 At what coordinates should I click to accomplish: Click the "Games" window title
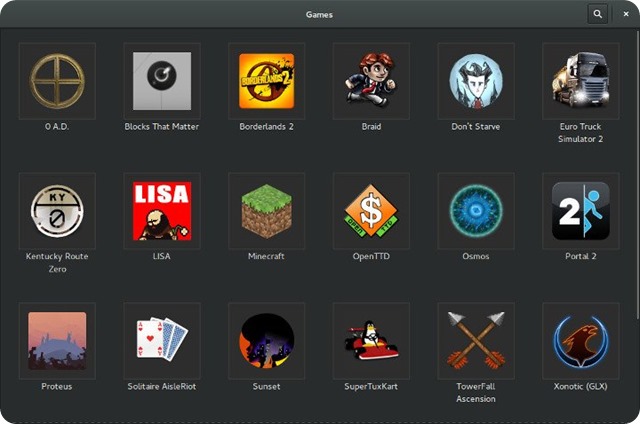click(x=319, y=14)
